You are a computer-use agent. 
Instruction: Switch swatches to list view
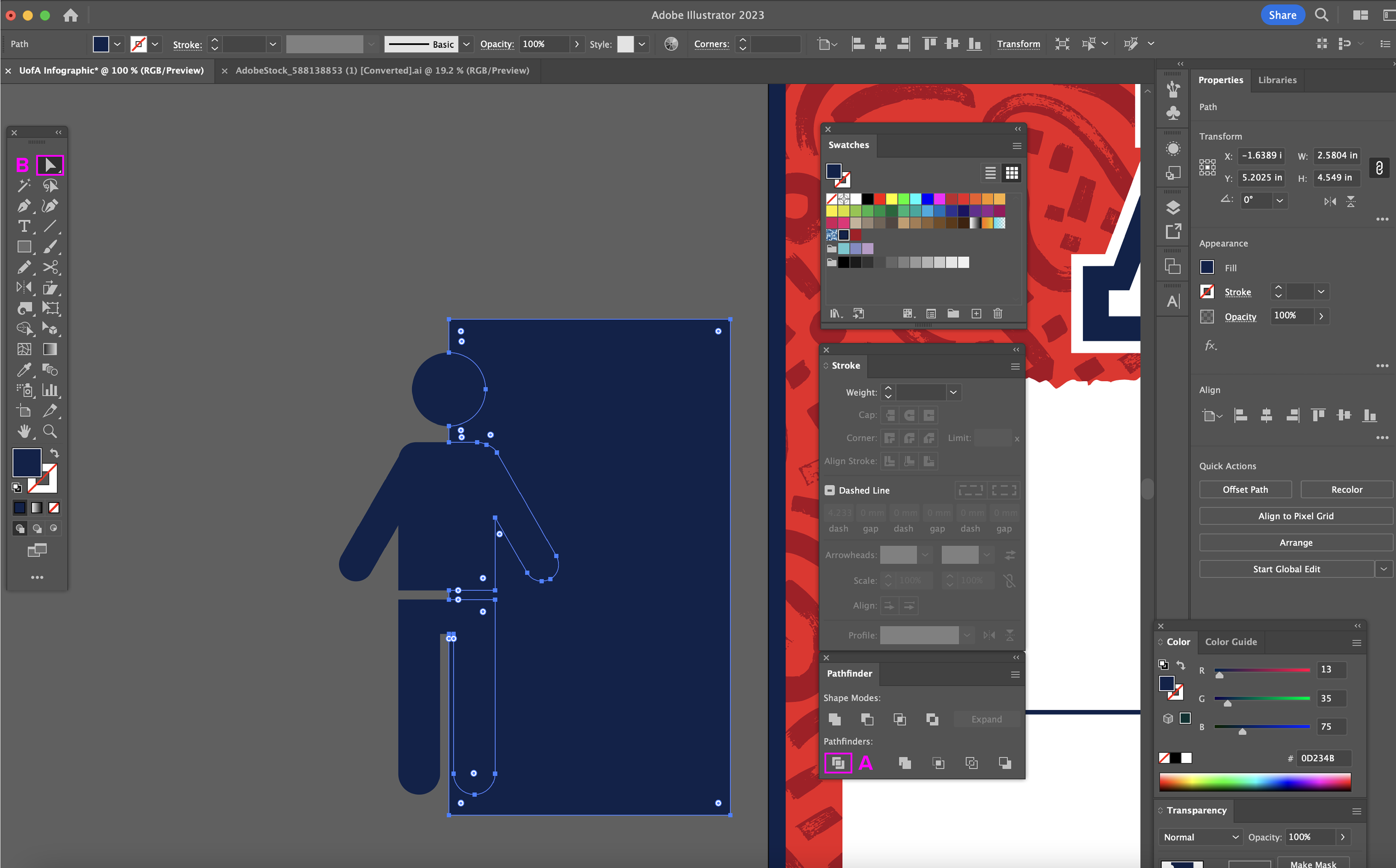tap(990, 173)
